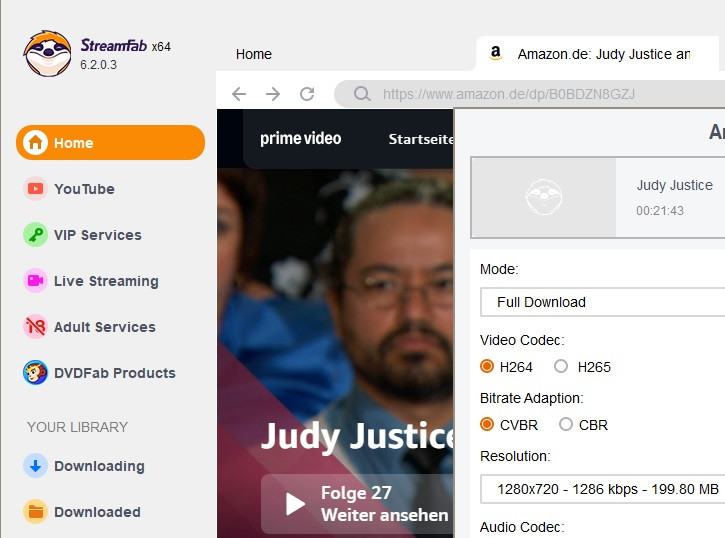Viewport: 725px width, 538px height.
Task: Open the Mode Full Download dropdown
Action: pos(602,302)
